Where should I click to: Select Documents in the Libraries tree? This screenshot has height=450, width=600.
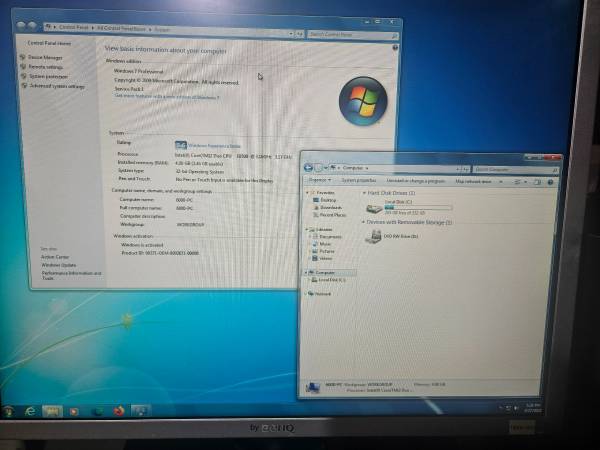coord(331,236)
